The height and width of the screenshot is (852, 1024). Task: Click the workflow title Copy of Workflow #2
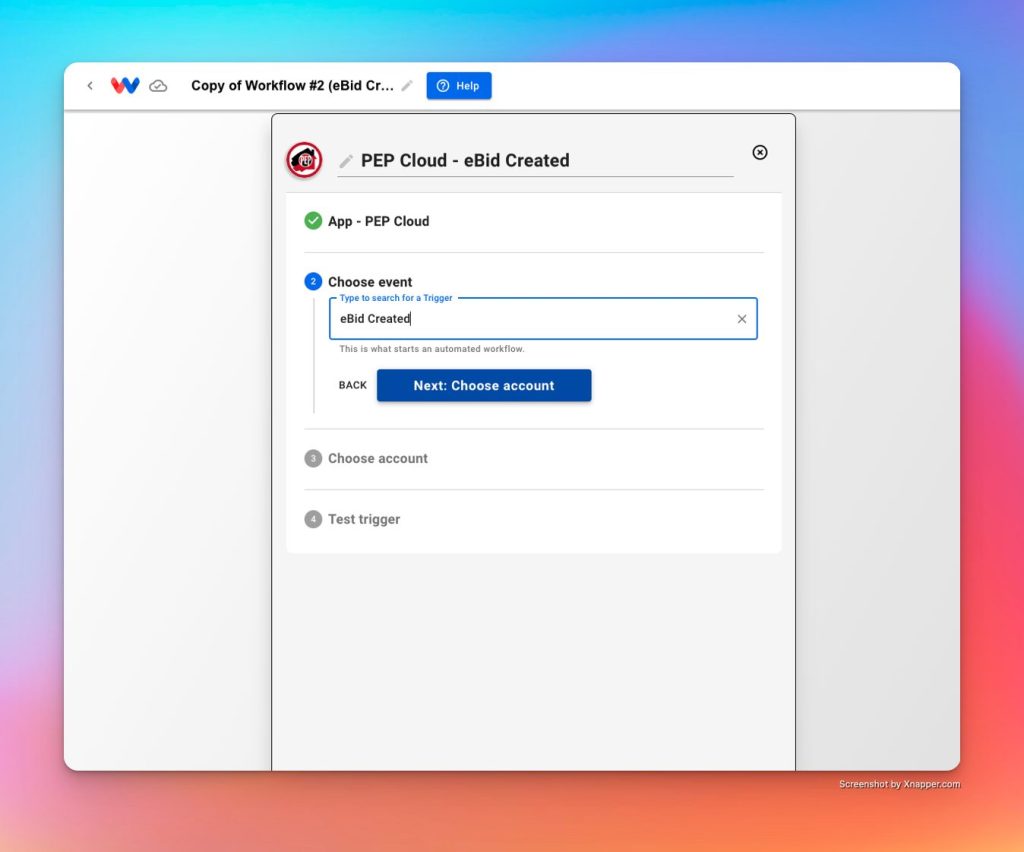coord(293,86)
